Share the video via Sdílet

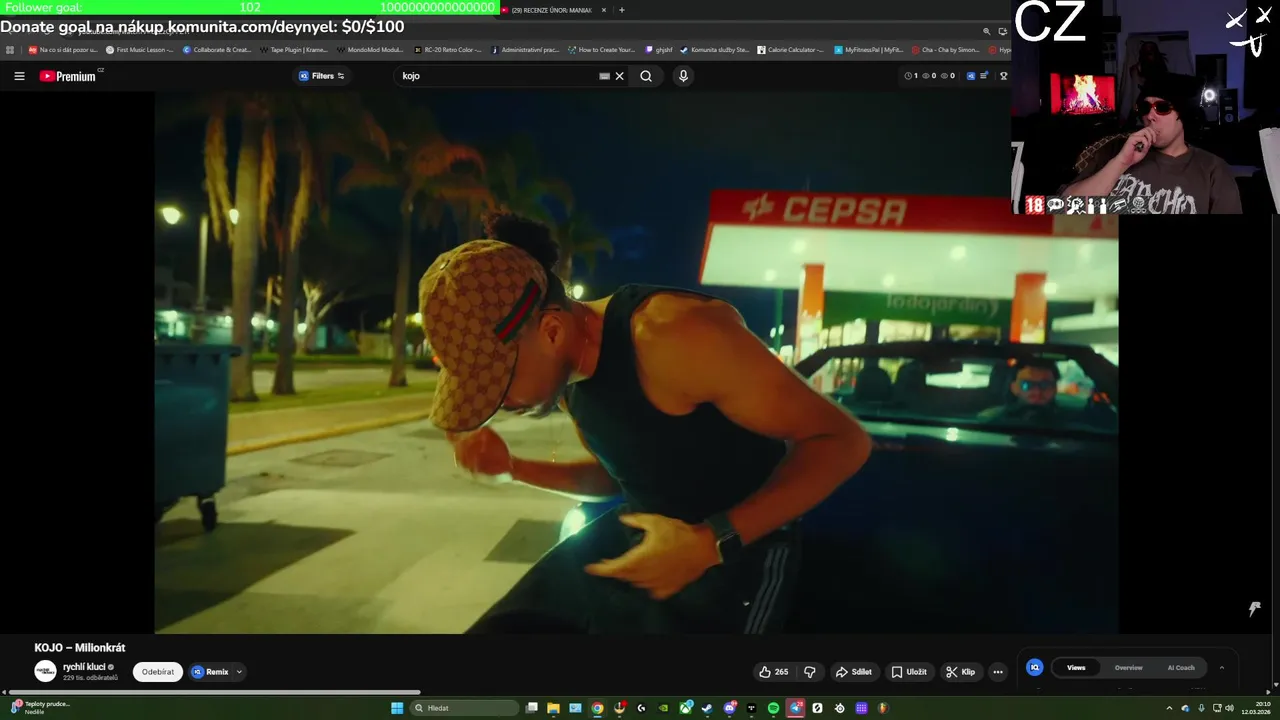coord(854,672)
